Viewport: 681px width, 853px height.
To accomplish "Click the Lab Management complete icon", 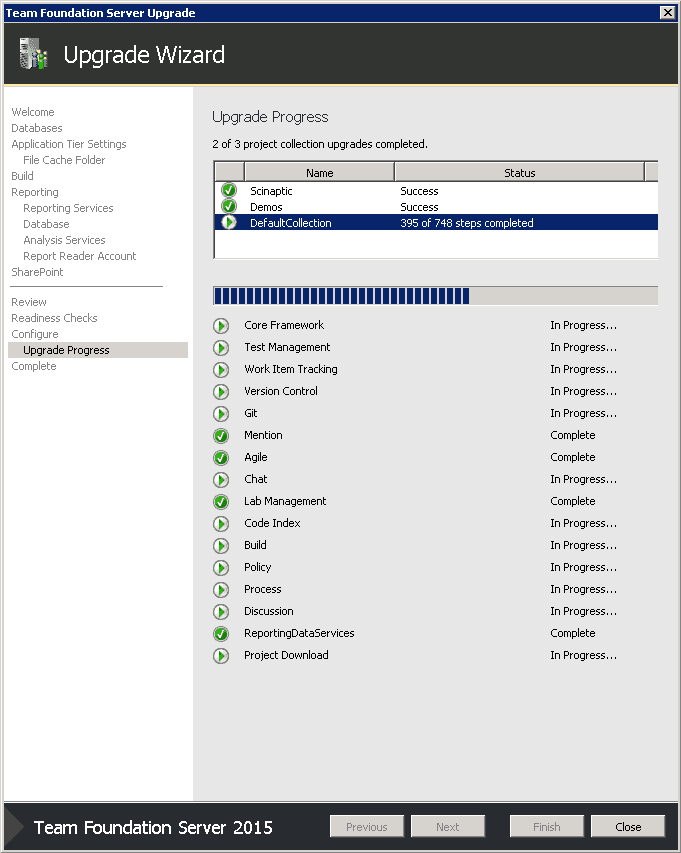I will tap(221, 502).
